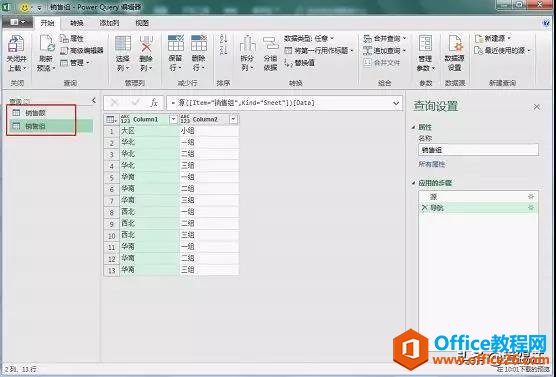The width and height of the screenshot is (556, 377).
Task: Click the ABC123 type icon of Column1
Action: pos(126,119)
